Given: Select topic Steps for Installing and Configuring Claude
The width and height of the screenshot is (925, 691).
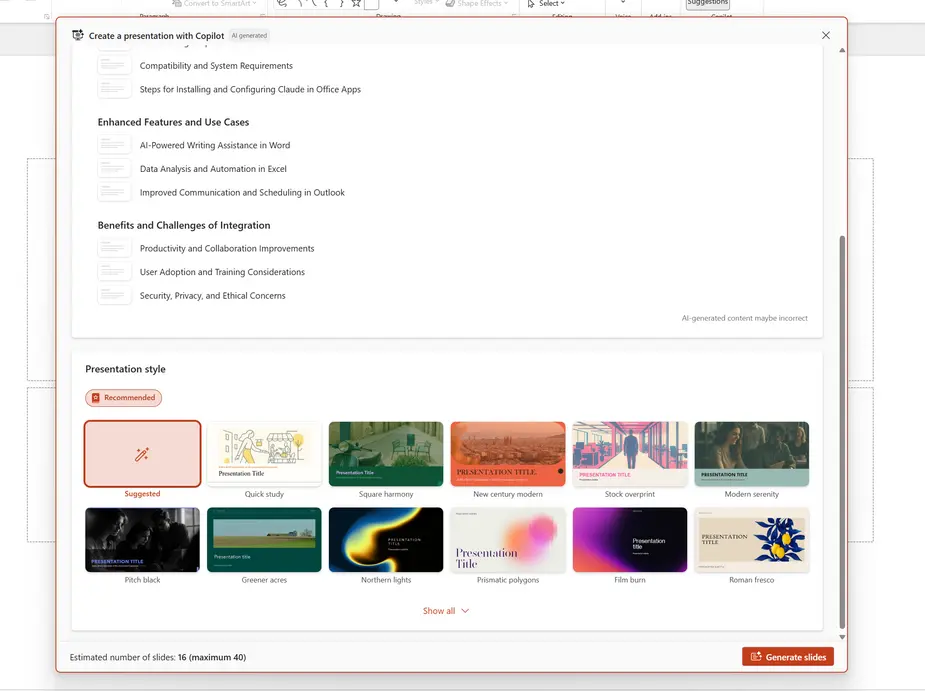Looking at the screenshot, I should pos(250,89).
